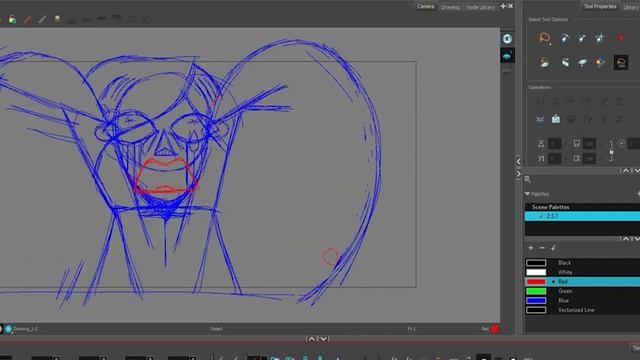Click the width input field

point(589,143)
